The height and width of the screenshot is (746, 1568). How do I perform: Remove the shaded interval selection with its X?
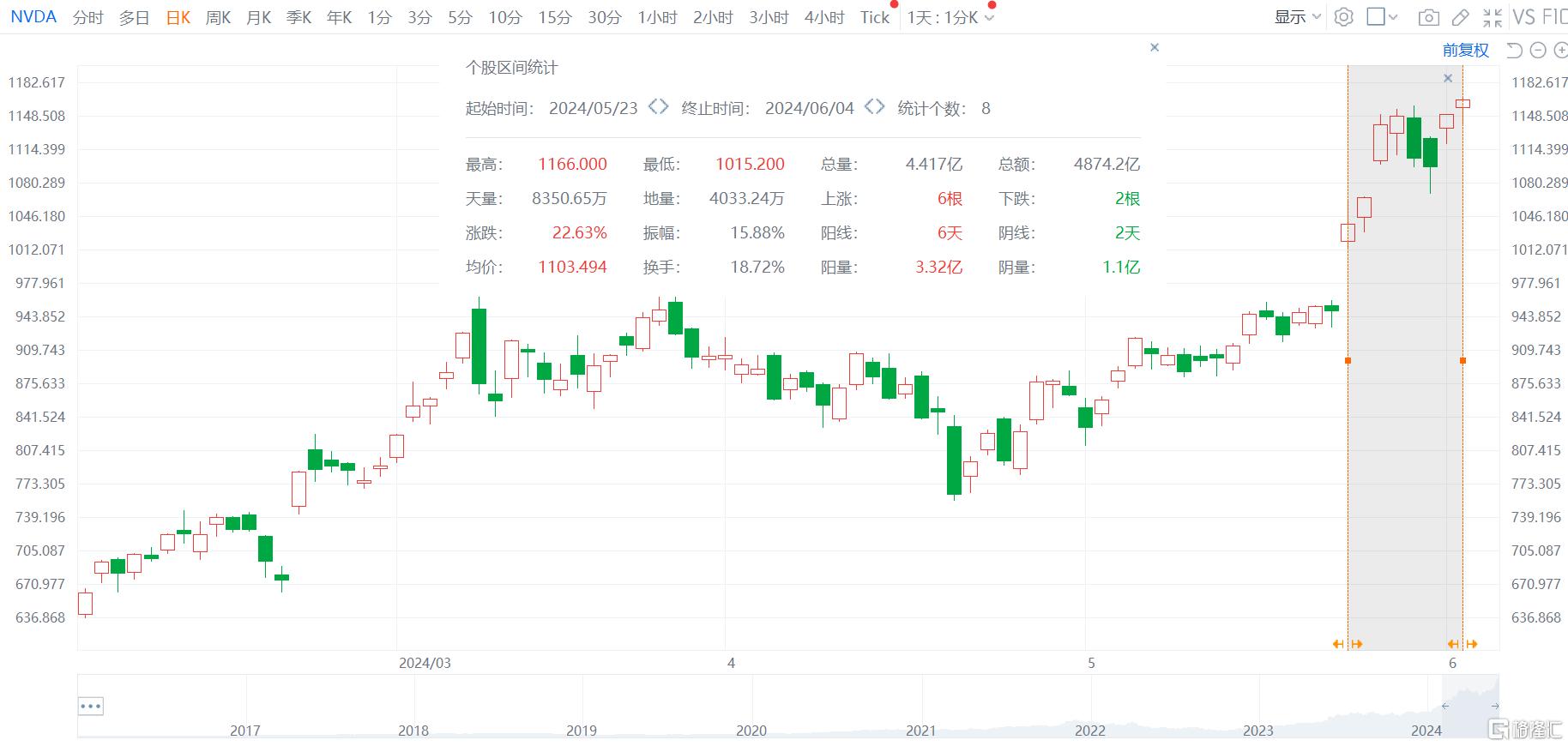click(x=1448, y=79)
